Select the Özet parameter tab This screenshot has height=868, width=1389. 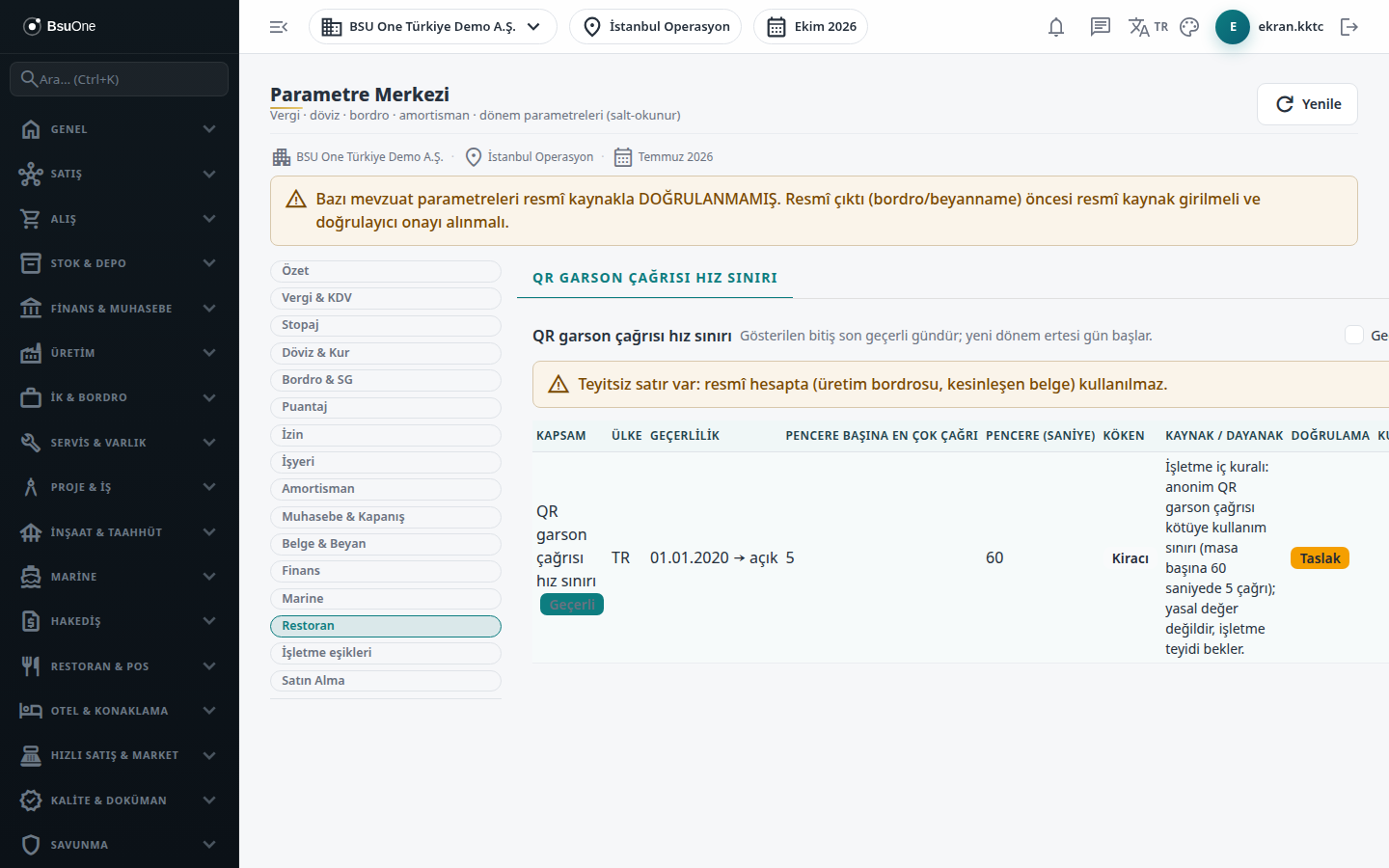click(386, 271)
